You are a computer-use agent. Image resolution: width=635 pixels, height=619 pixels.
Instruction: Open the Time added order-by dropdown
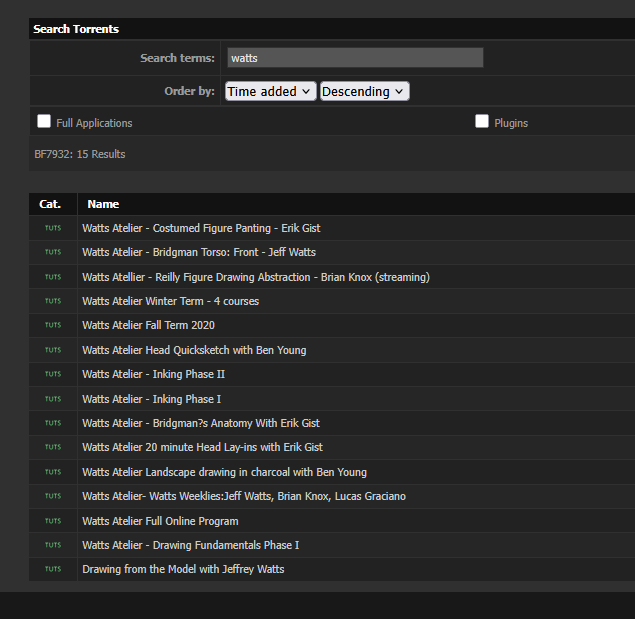click(x=271, y=91)
